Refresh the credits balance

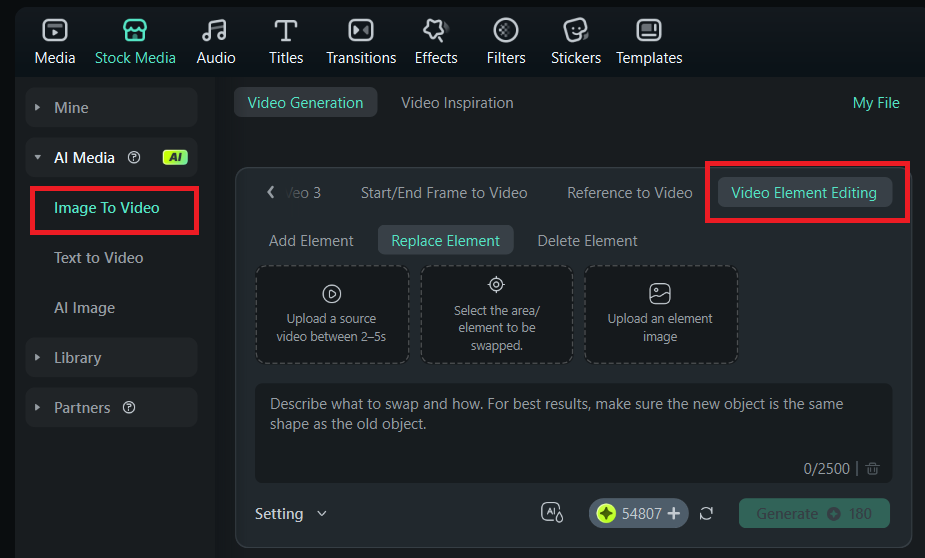[706, 514]
